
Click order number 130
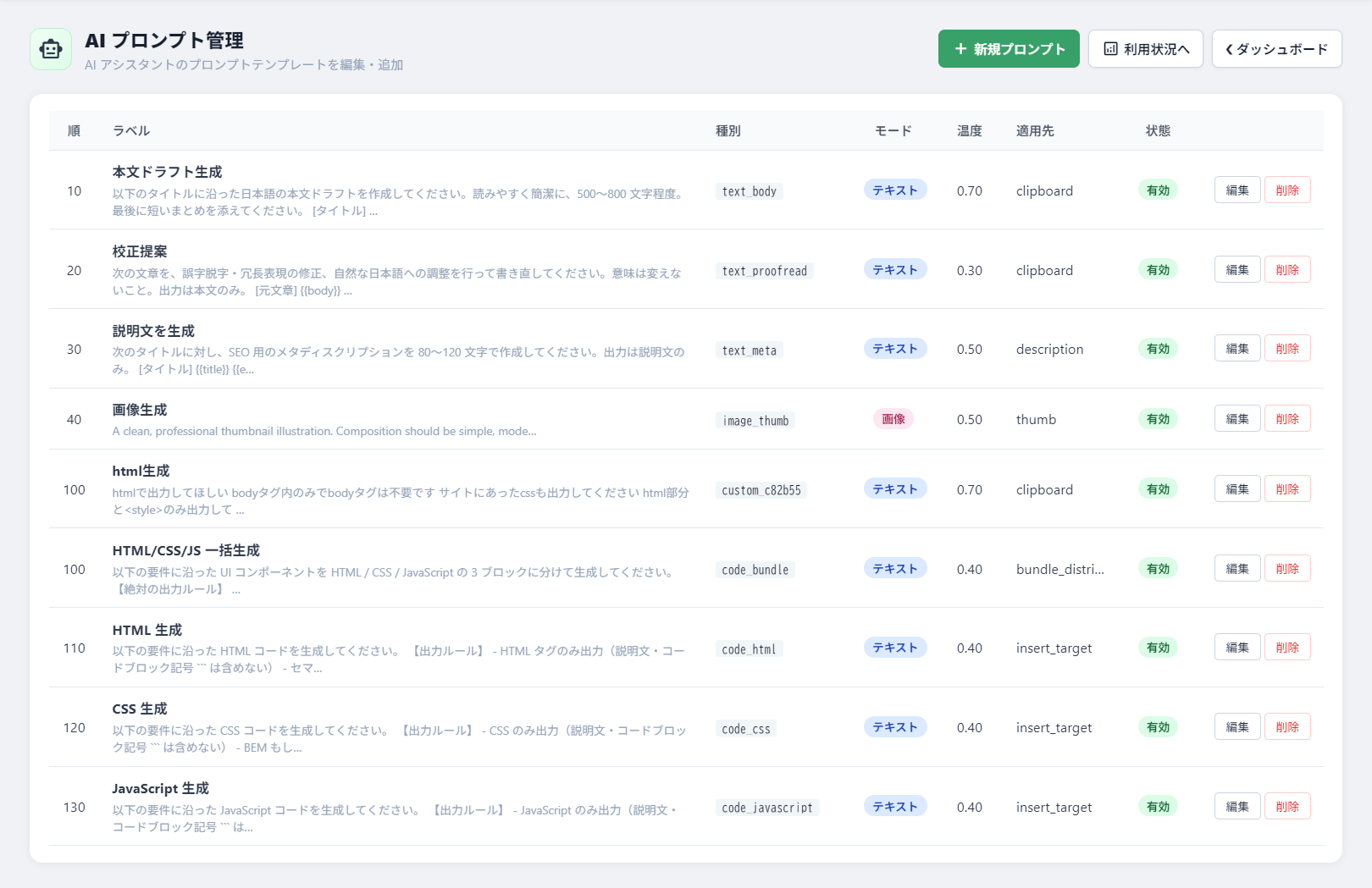(75, 807)
